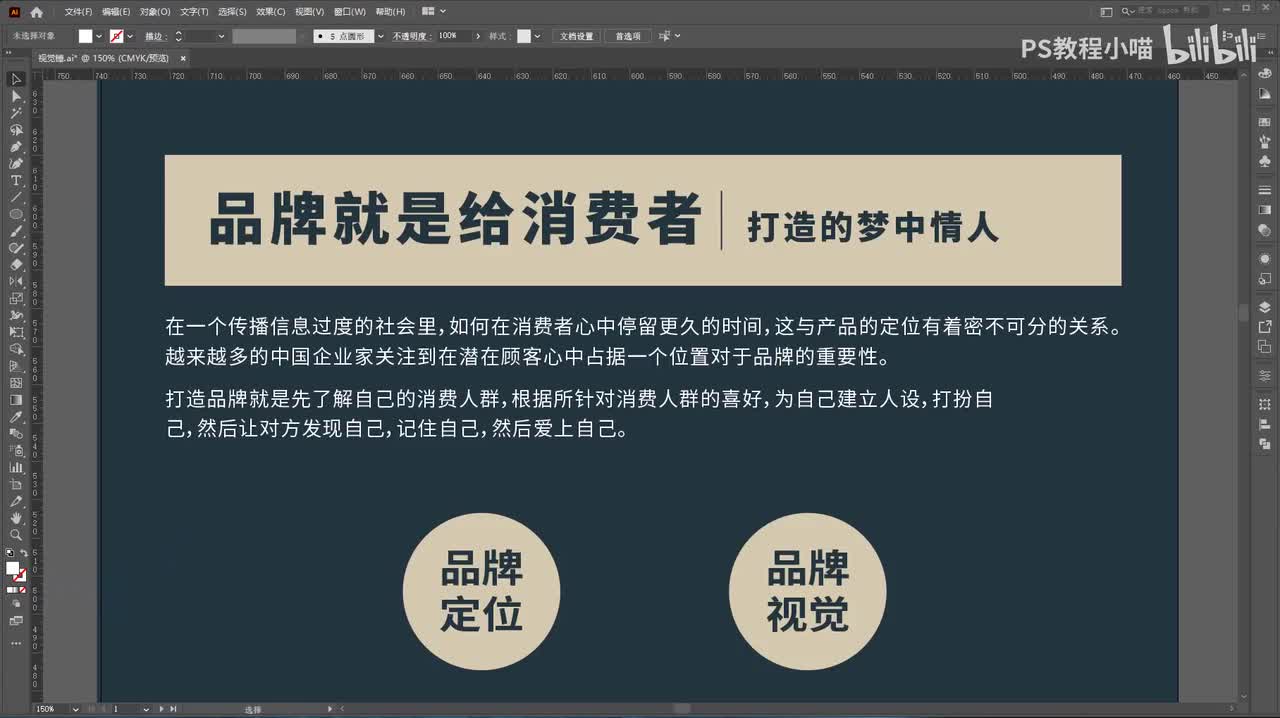Open fill color dropdown in control bar
Viewport: 1280px width, 718px height.
coord(98,36)
